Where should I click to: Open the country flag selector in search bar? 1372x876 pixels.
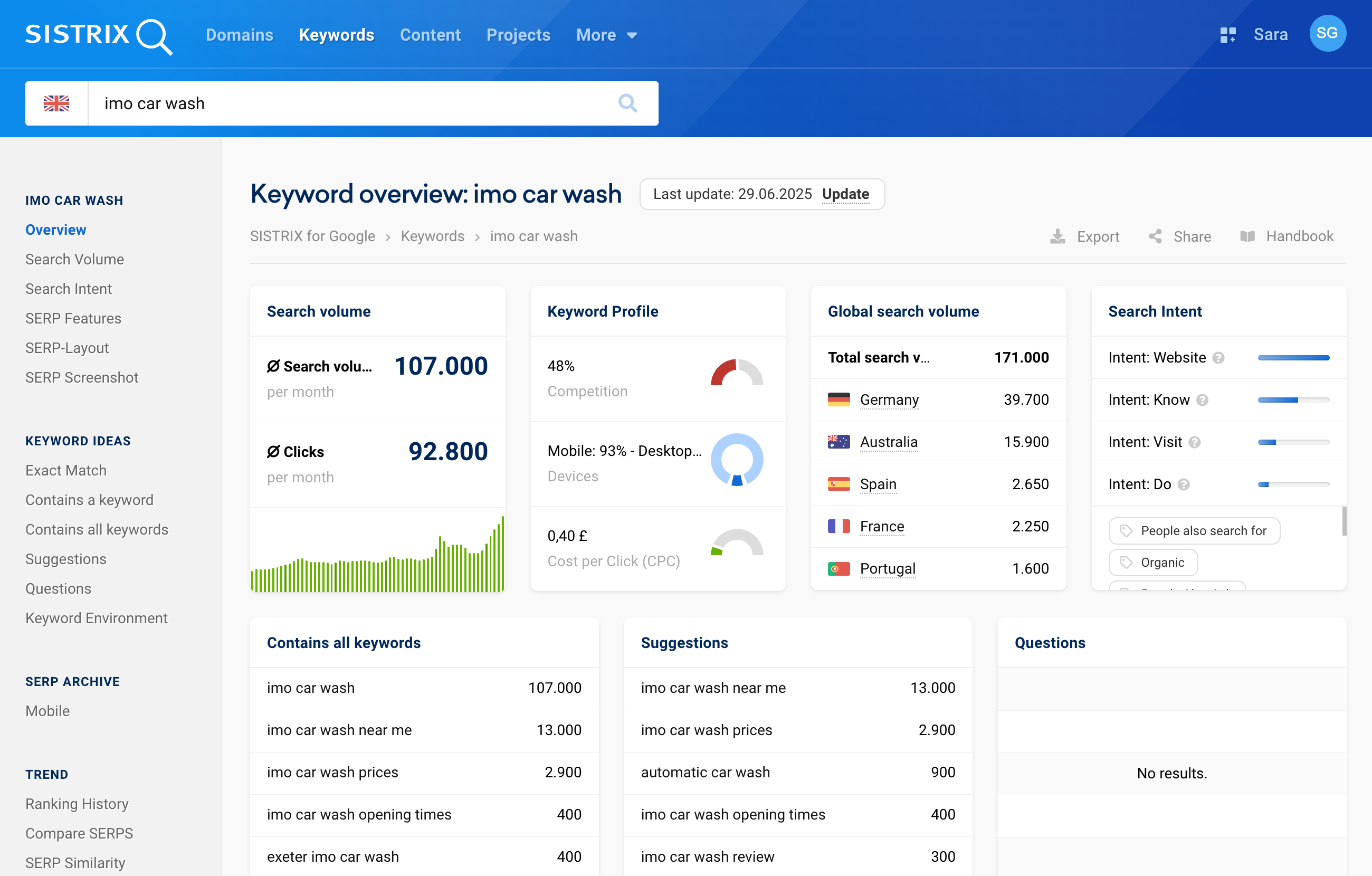[56, 103]
